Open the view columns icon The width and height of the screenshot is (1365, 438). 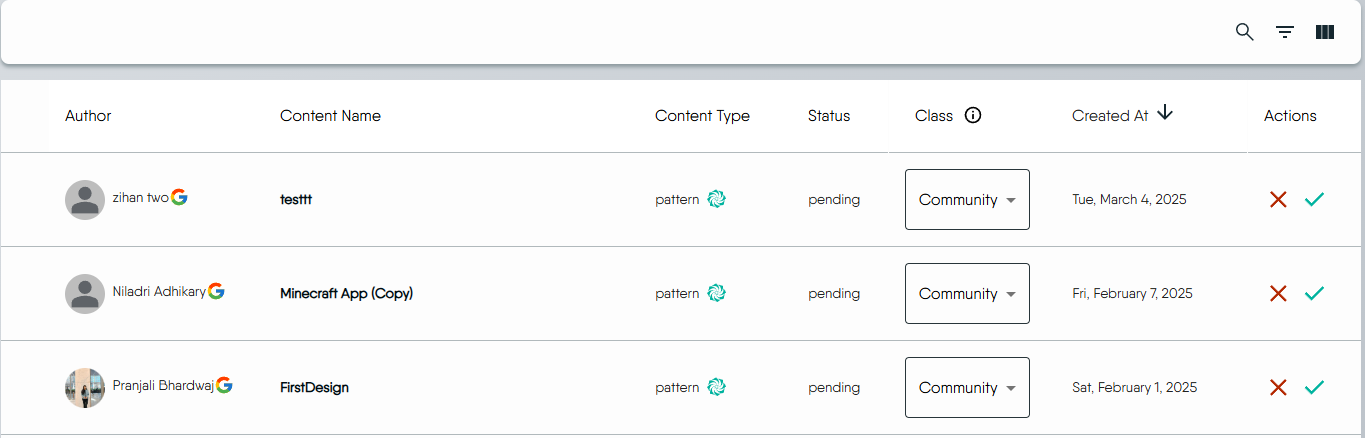point(1325,32)
